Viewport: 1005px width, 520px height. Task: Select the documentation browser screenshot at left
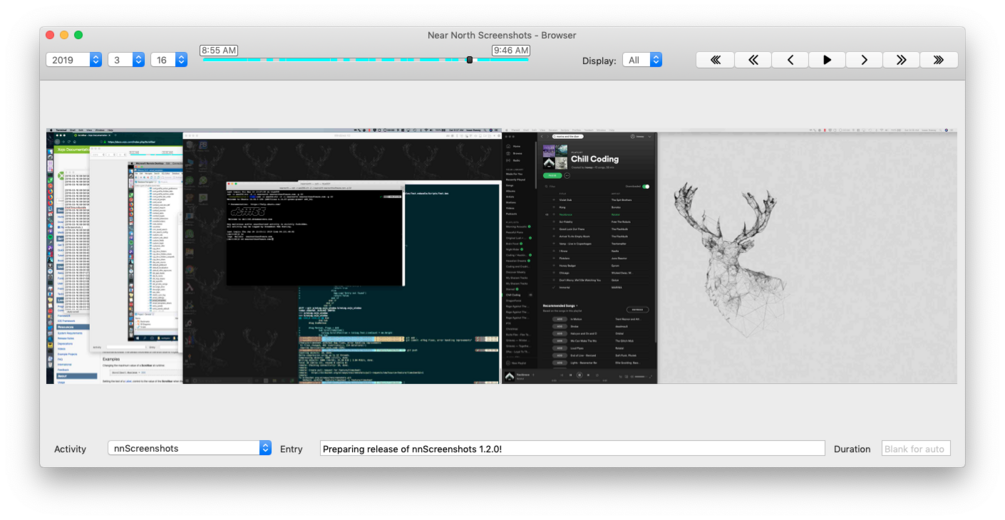(114, 256)
